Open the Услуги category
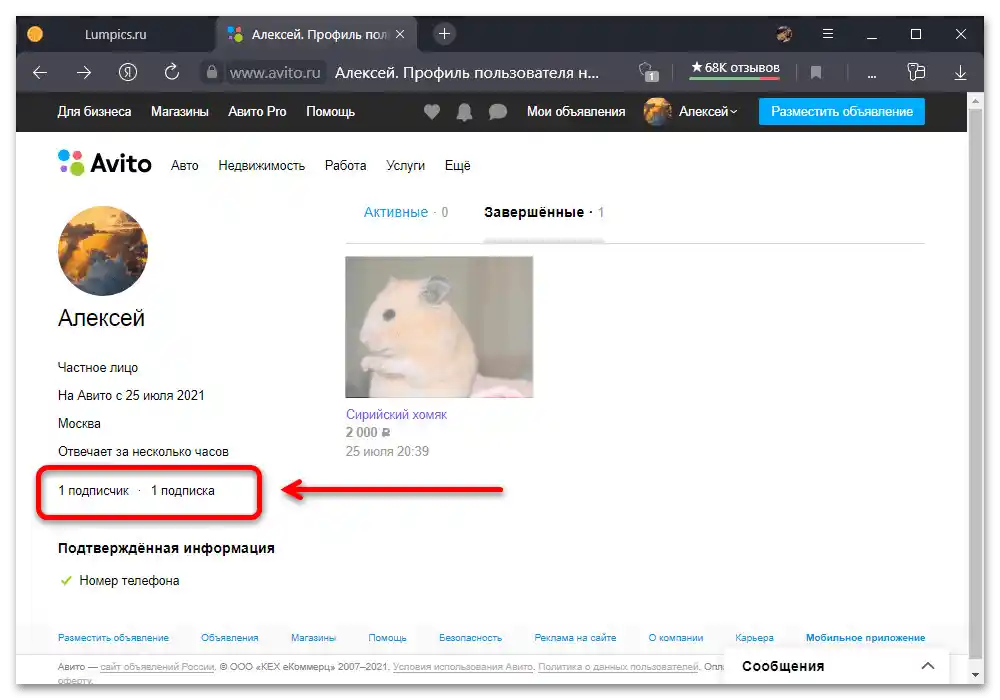 coord(406,166)
